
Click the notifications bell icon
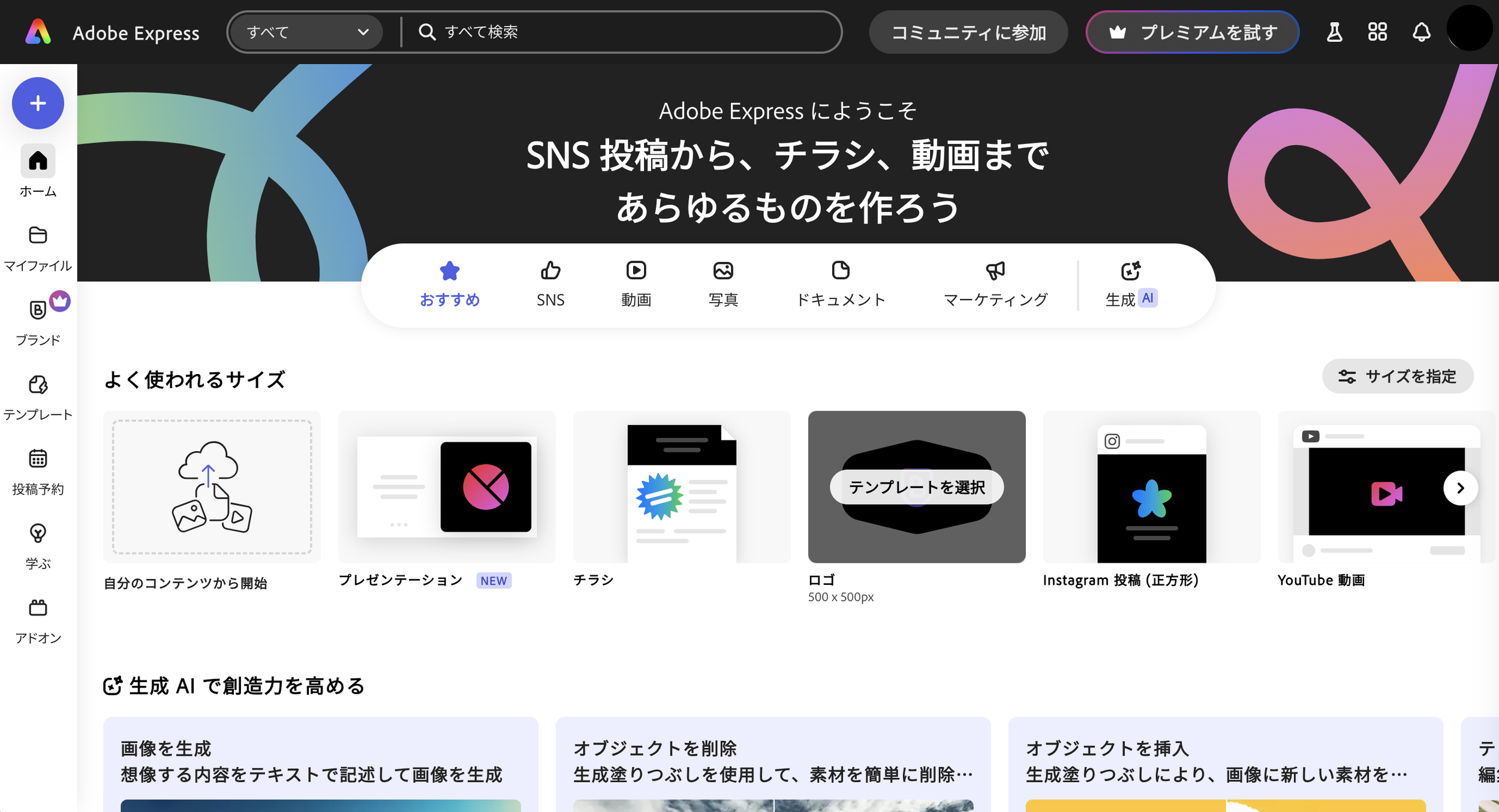(x=1421, y=32)
